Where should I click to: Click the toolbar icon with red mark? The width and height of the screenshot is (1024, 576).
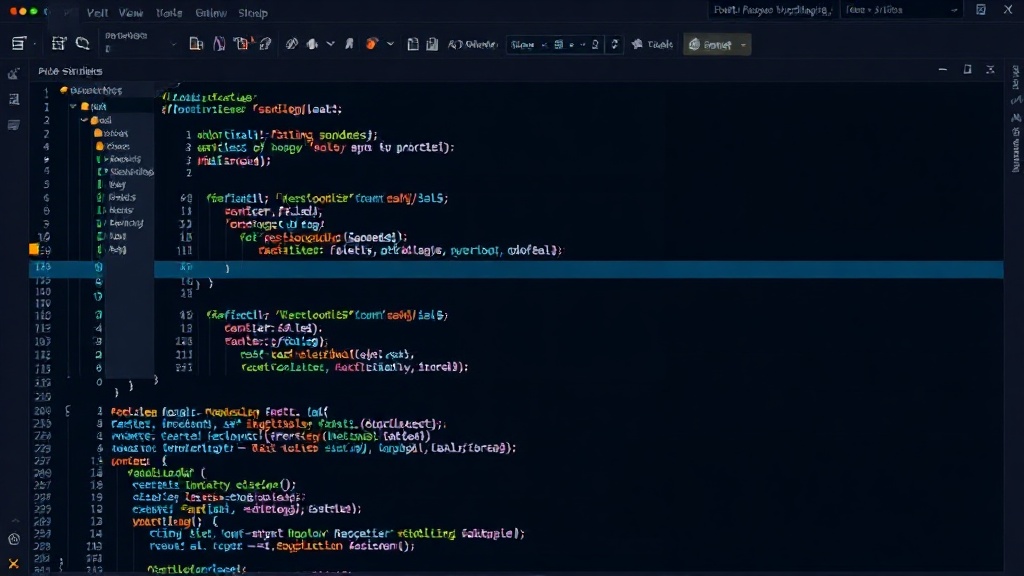point(244,44)
